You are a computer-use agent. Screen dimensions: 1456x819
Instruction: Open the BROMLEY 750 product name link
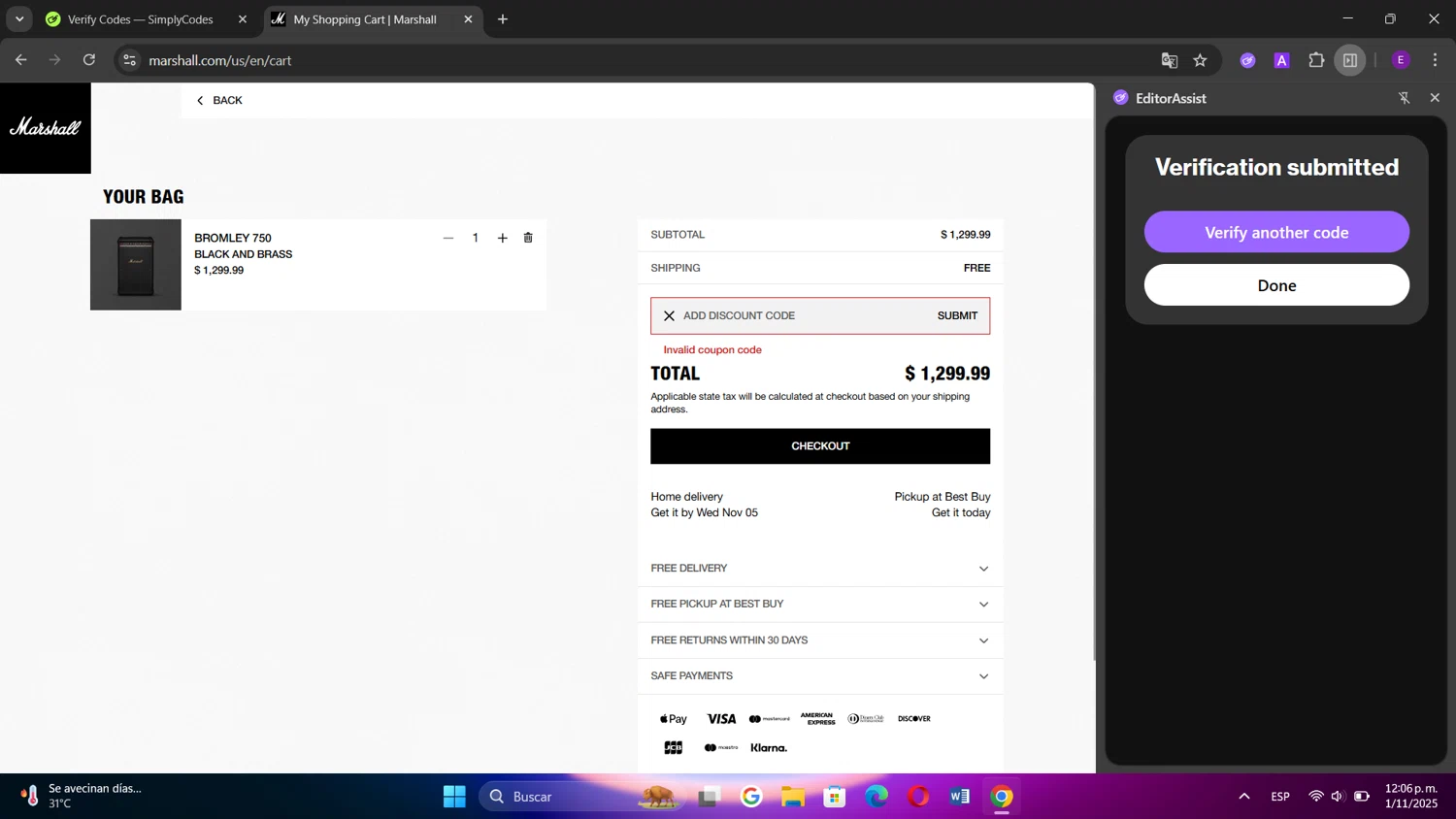(x=233, y=238)
